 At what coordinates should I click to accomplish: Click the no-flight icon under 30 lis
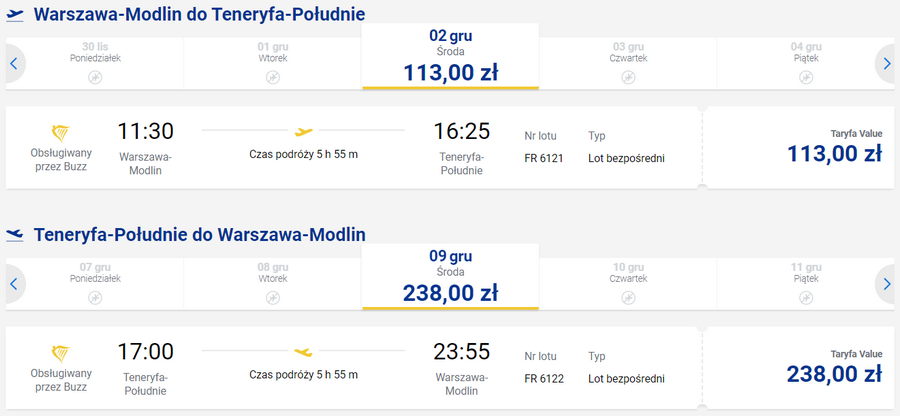(x=95, y=77)
